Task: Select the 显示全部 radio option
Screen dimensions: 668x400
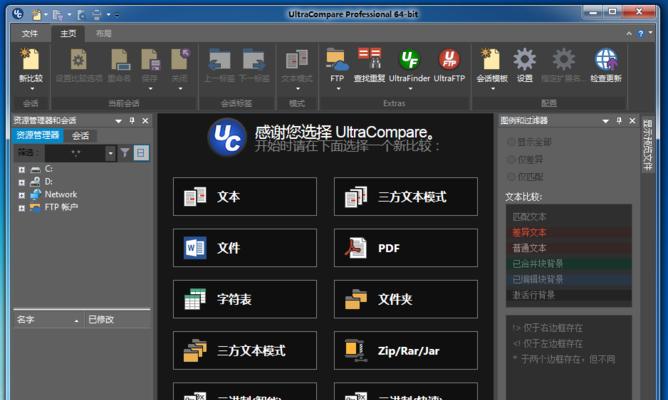Action: pos(511,142)
